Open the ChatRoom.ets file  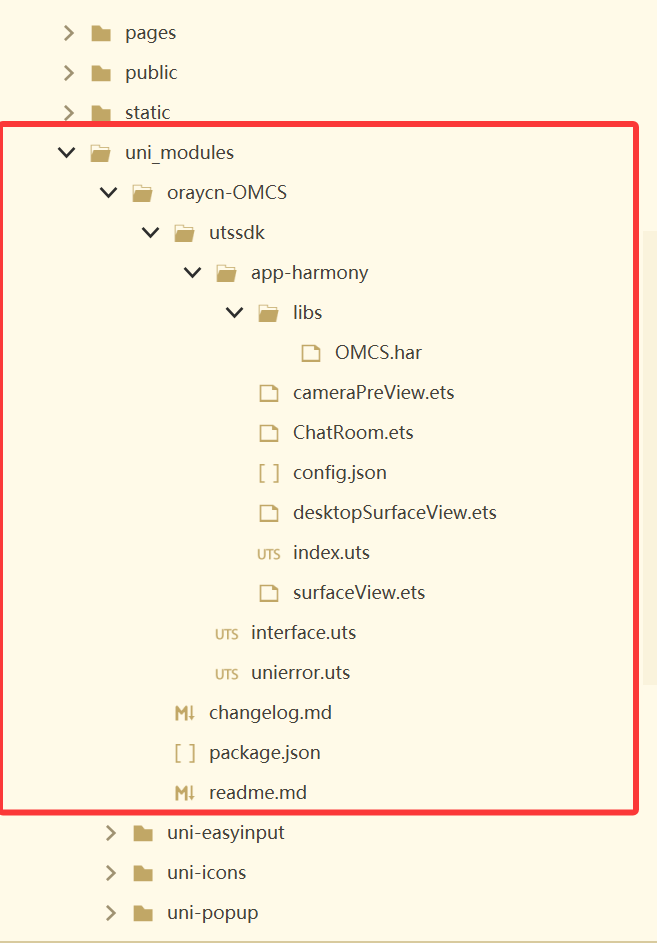[x=353, y=433]
